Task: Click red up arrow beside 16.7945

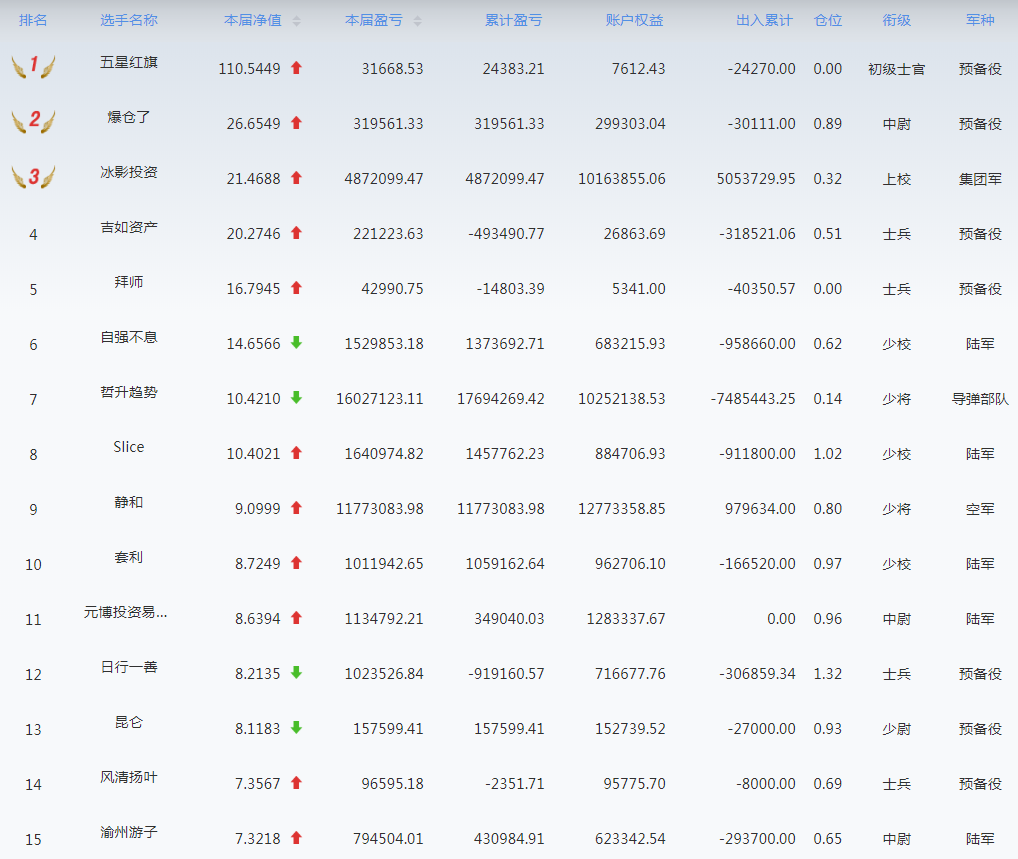Action: (x=296, y=288)
